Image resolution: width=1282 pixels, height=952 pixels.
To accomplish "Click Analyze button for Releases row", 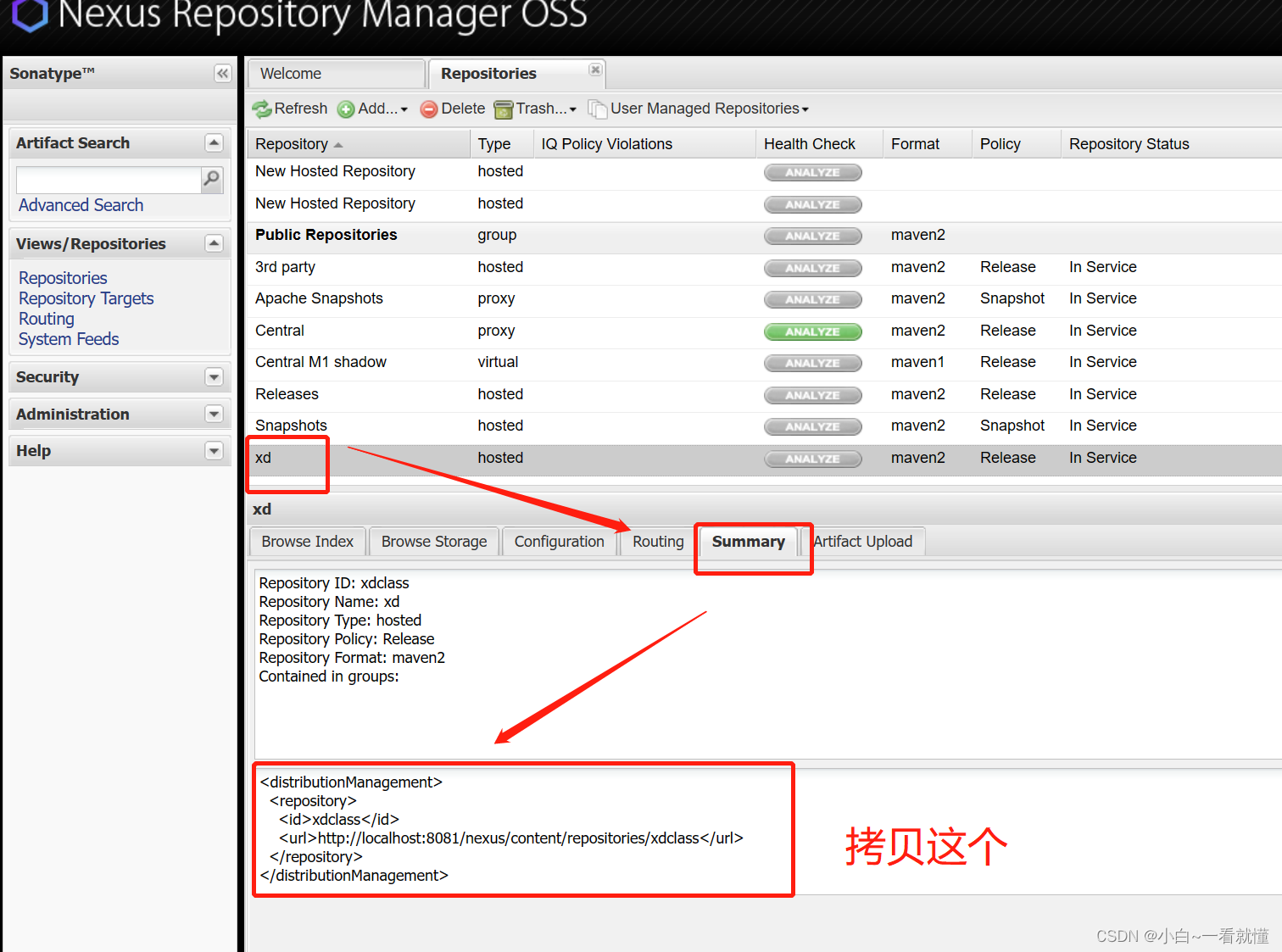I will click(812, 395).
